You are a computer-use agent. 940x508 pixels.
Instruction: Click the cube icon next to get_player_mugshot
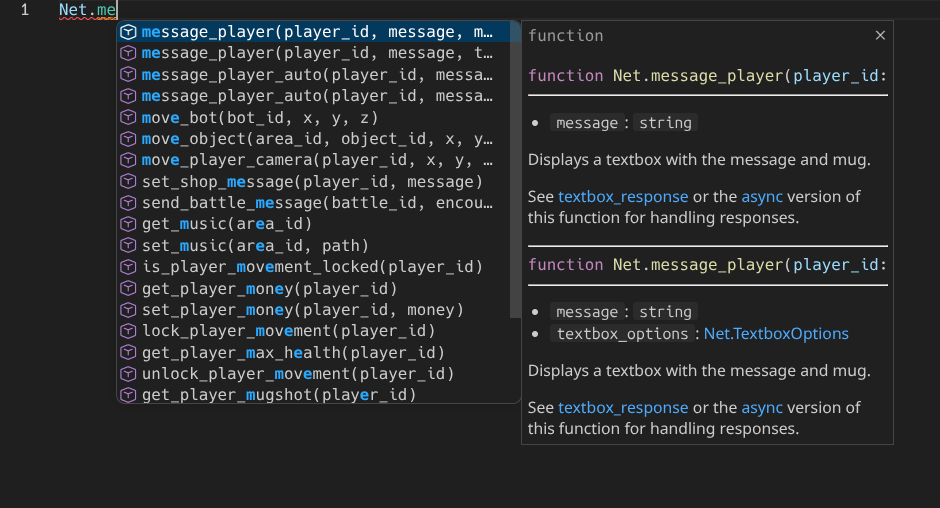point(128,395)
